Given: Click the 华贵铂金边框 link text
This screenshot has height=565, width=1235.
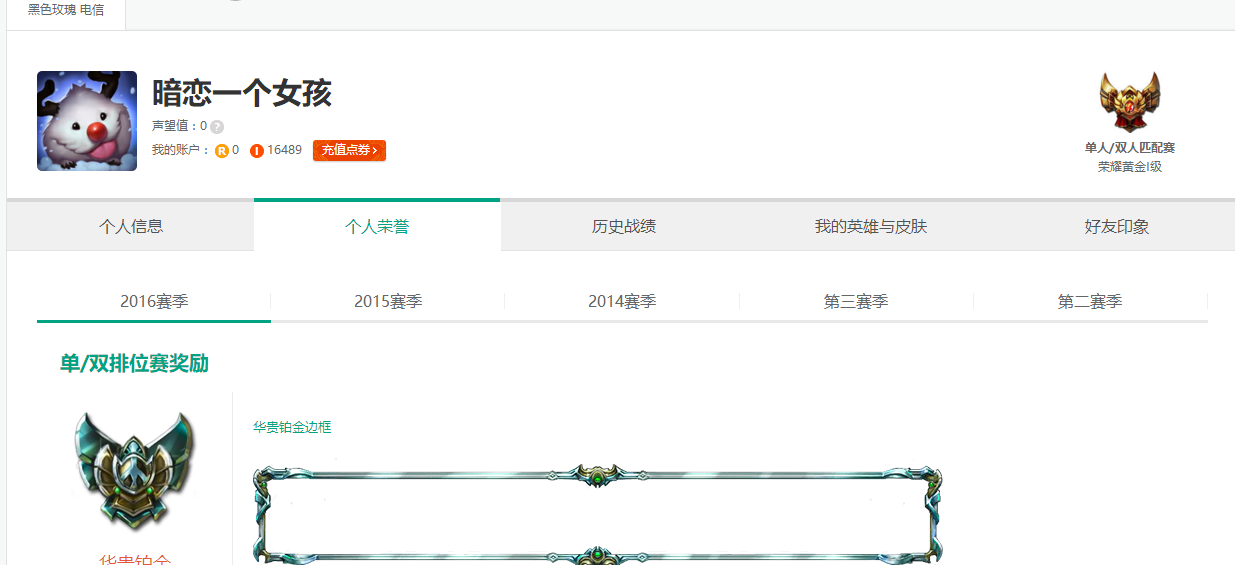Looking at the screenshot, I should click(x=292, y=427).
